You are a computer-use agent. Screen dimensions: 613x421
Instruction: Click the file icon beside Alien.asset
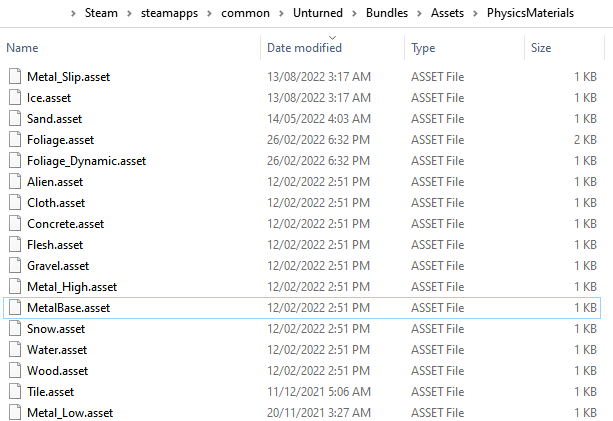point(15,181)
